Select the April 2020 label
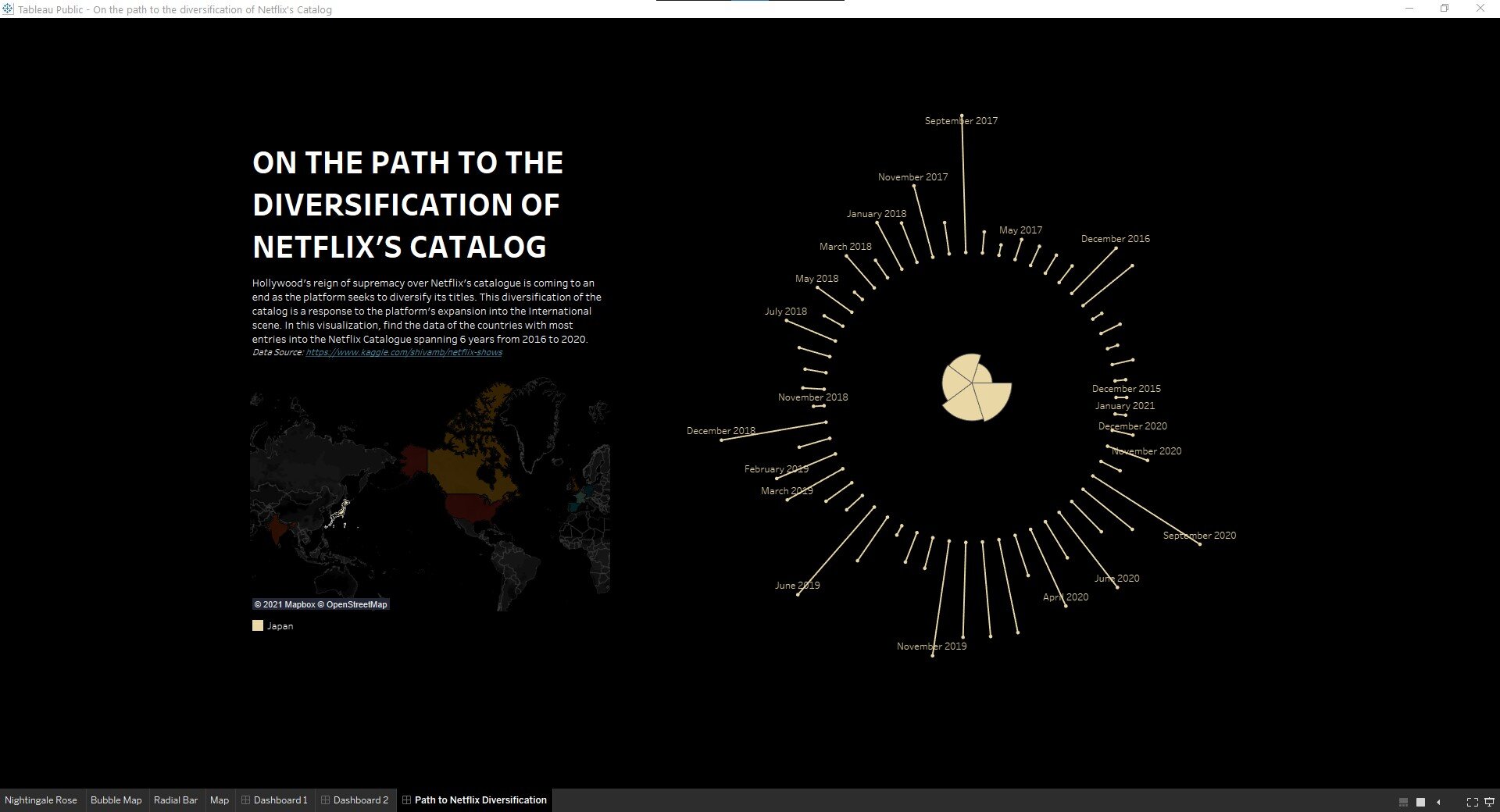This screenshot has width=1500, height=812. 1065,597
